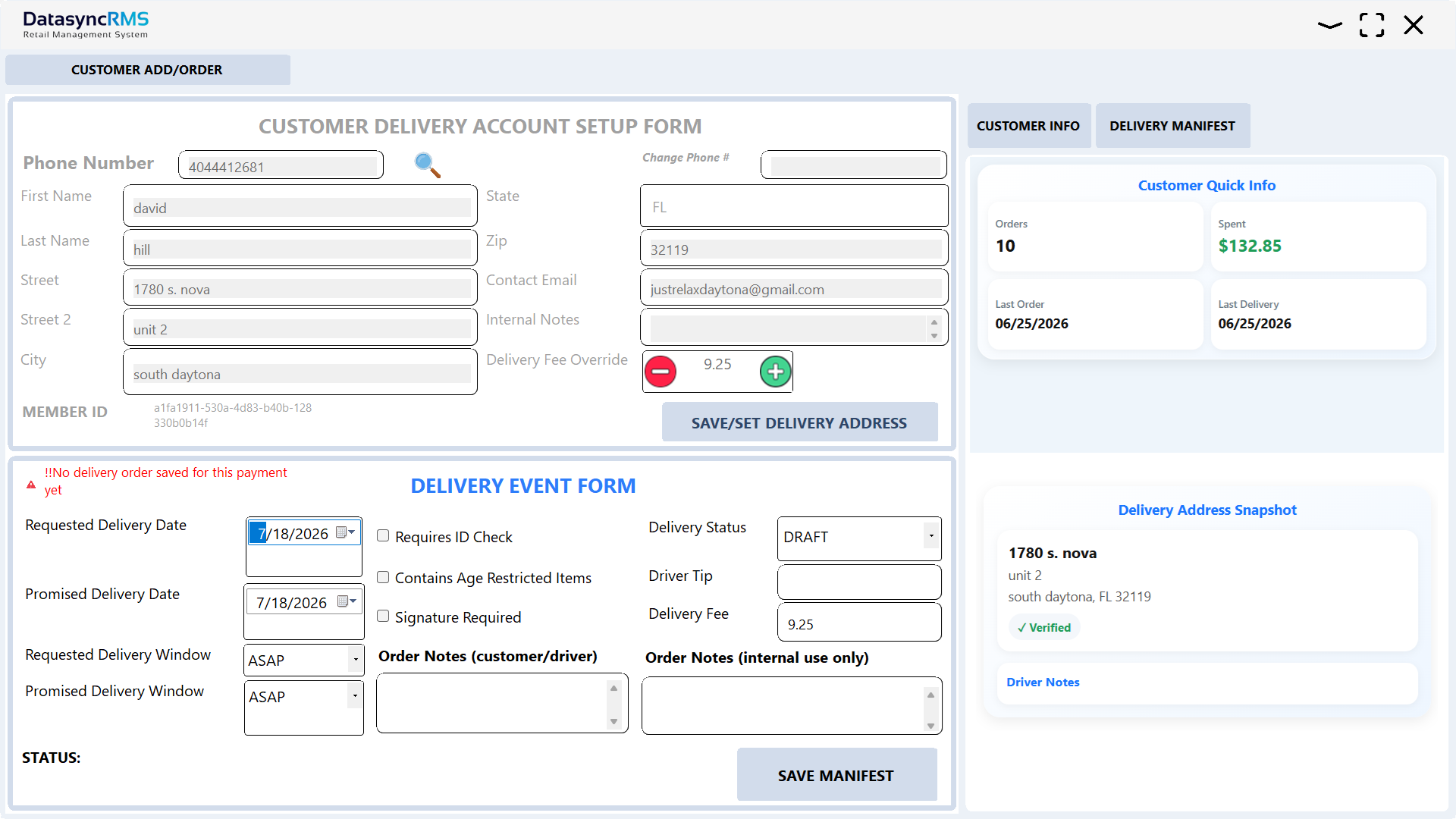
Task: Click the Verified address badge
Action: click(x=1044, y=628)
